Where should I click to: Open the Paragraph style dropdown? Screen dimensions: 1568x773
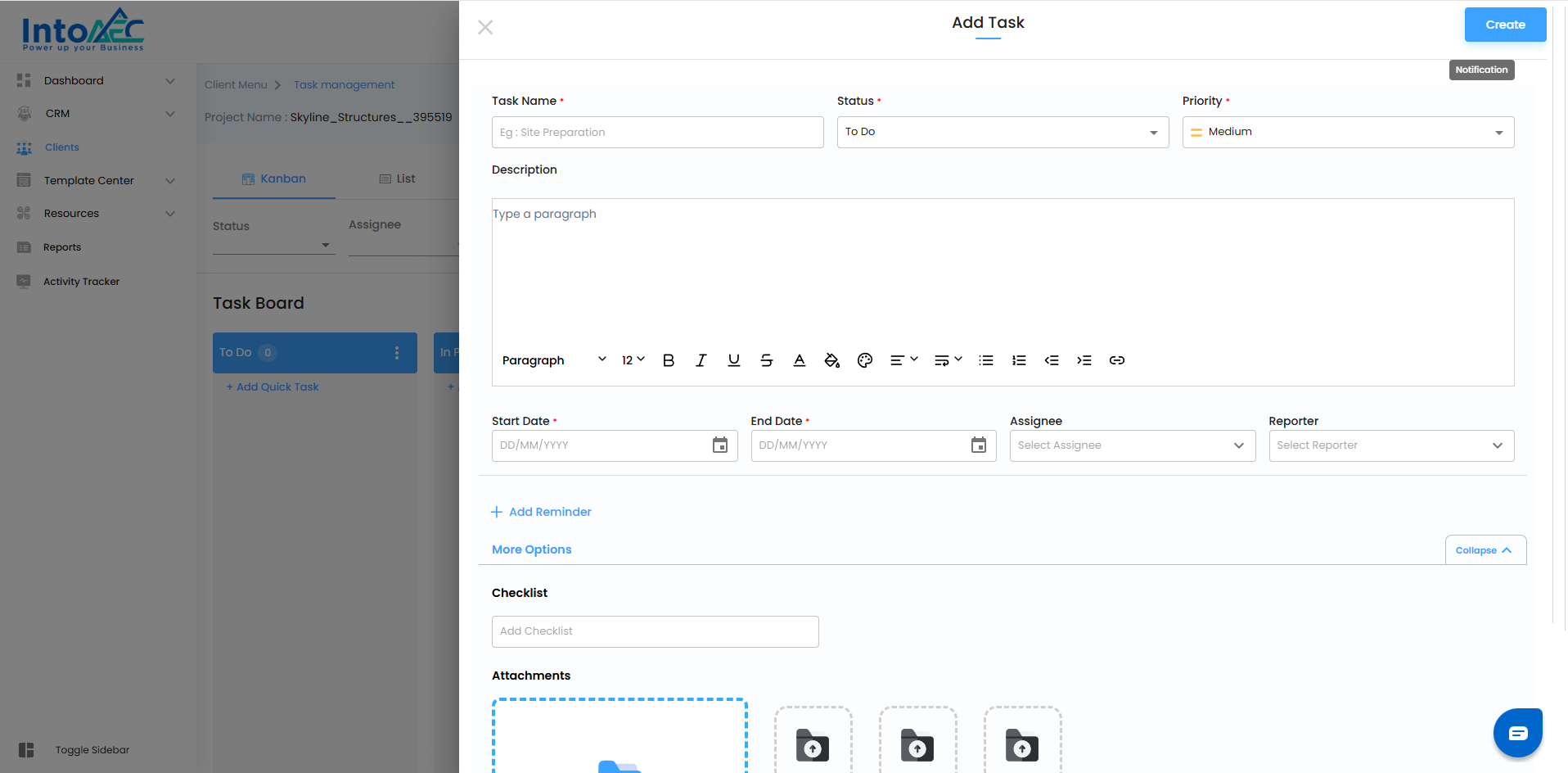click(x=554, y=360)
